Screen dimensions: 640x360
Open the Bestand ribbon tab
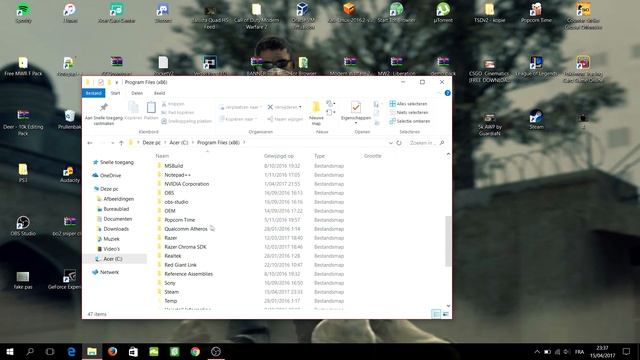93,93
